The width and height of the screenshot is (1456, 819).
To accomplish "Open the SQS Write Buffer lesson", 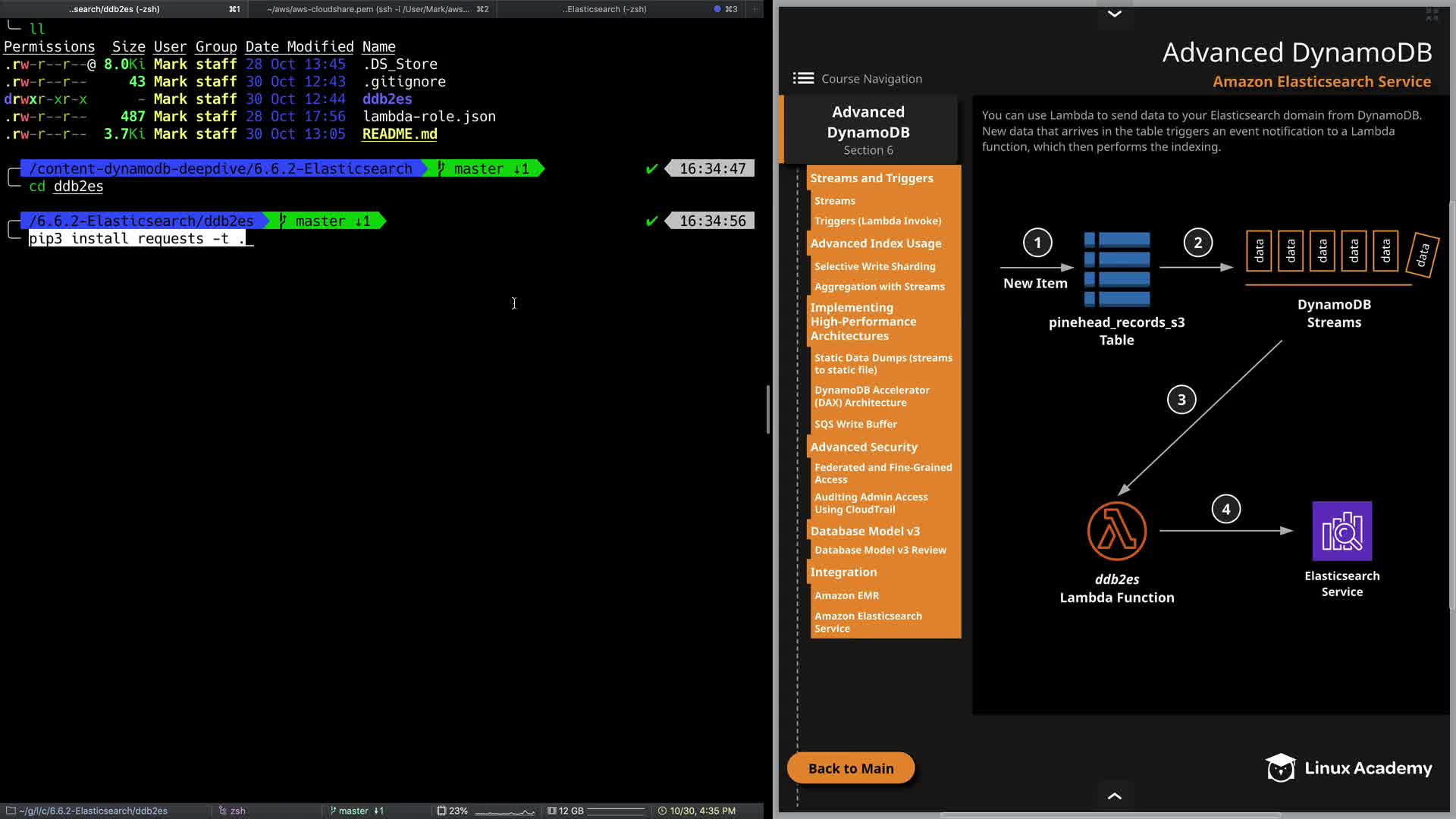I will pos(855,424).
